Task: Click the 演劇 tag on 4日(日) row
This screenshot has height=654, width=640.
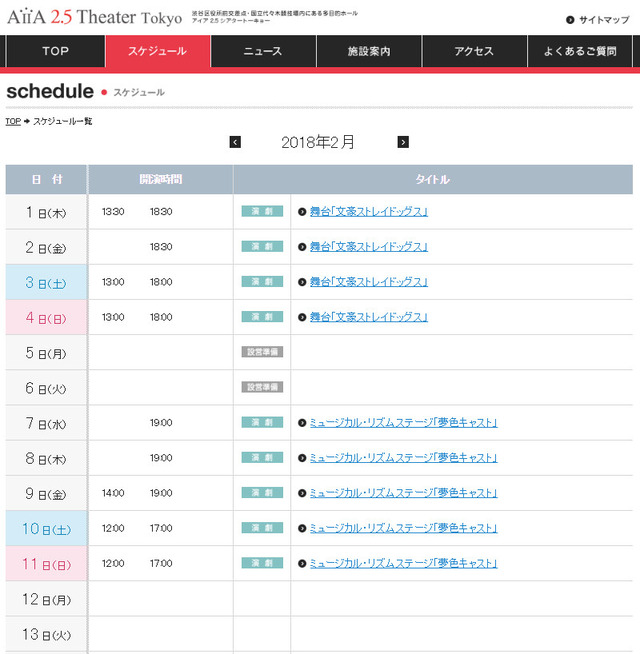Action: (262, 317)
